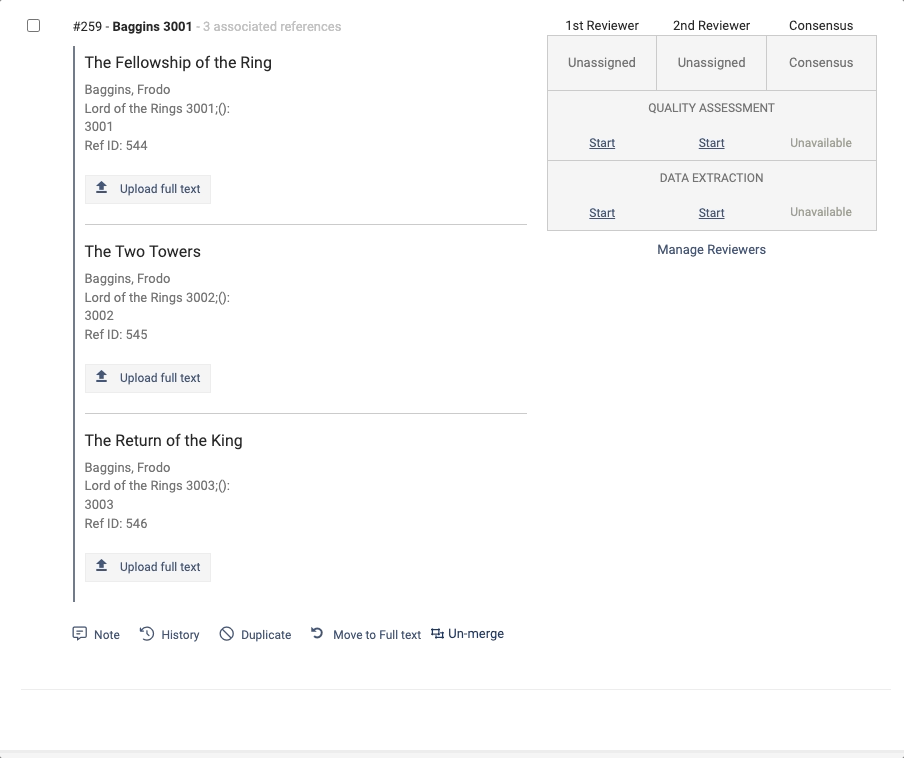Click Unavailable in Data Extraction row
904x758 pixels.
coord(821,212)
